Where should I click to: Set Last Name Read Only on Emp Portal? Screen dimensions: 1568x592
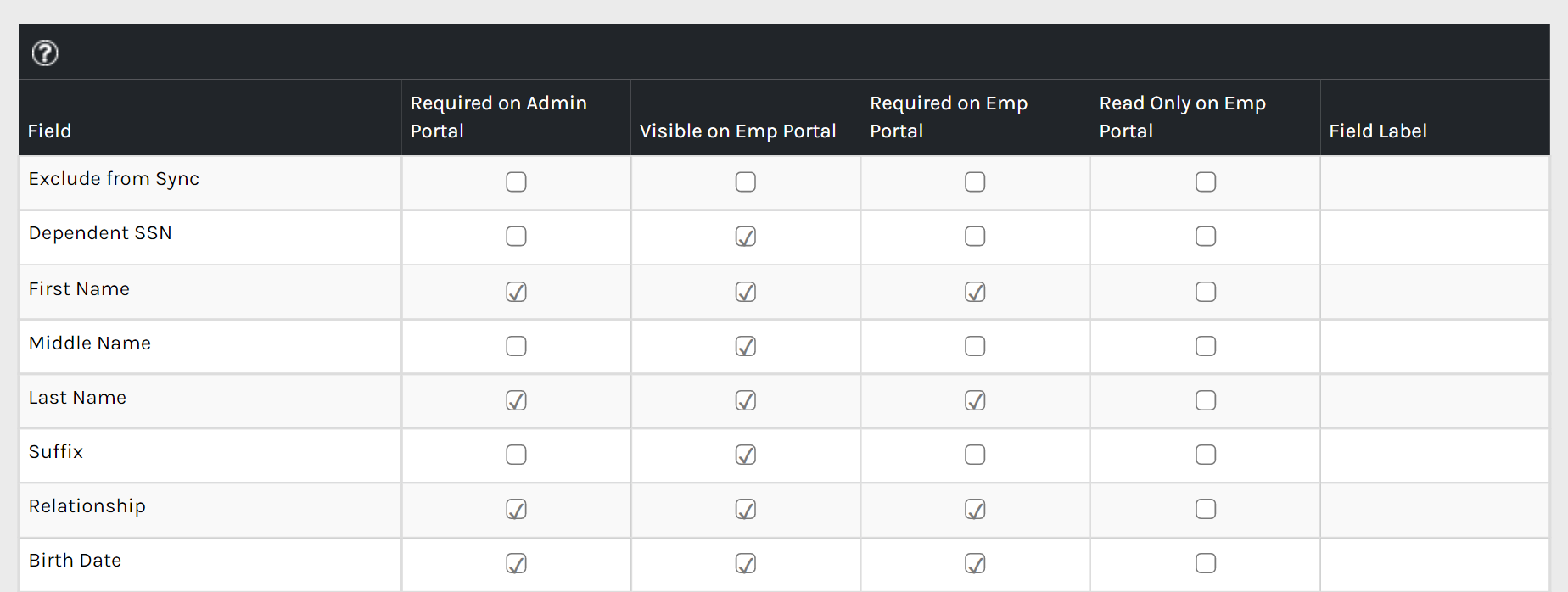click(x=1206, y=400)
